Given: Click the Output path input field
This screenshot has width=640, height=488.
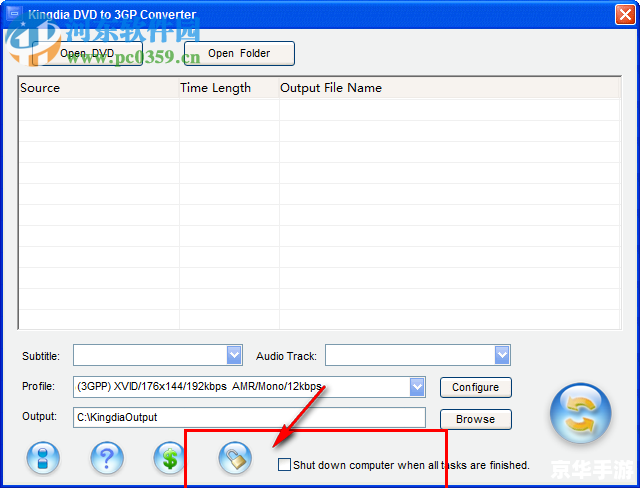Looking at the screenshot, I should [x=249, y=417].
